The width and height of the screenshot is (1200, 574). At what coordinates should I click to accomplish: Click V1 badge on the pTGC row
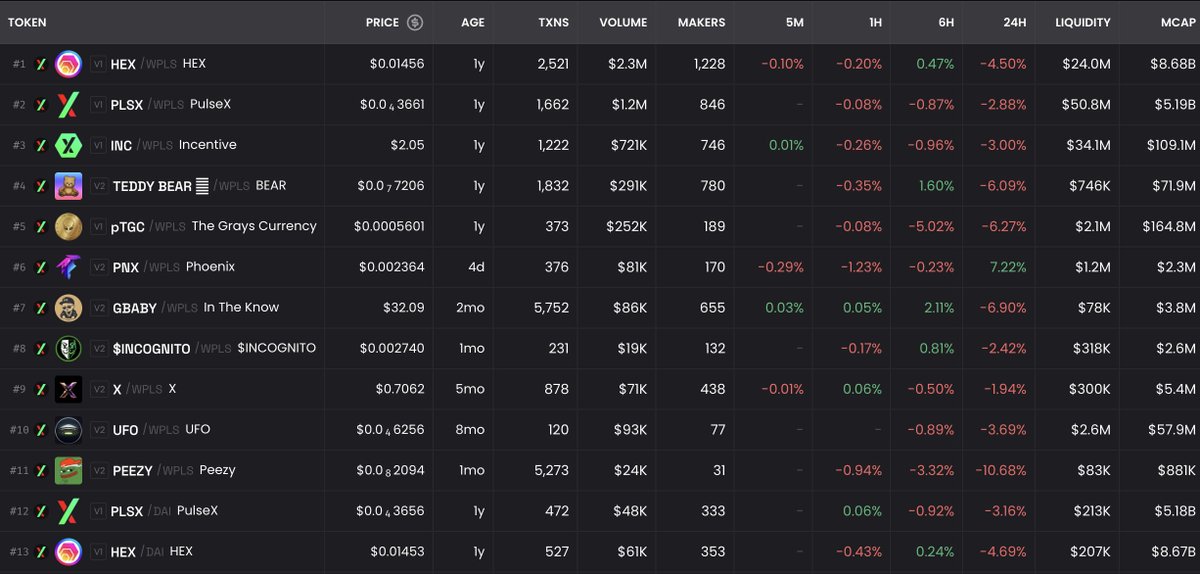point(98,227)
